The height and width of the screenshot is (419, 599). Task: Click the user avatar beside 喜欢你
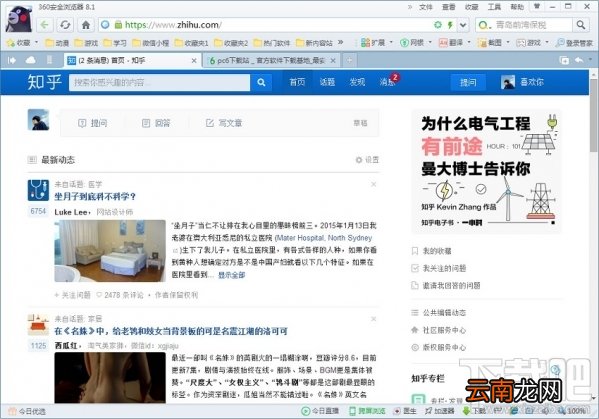[508, 82]
